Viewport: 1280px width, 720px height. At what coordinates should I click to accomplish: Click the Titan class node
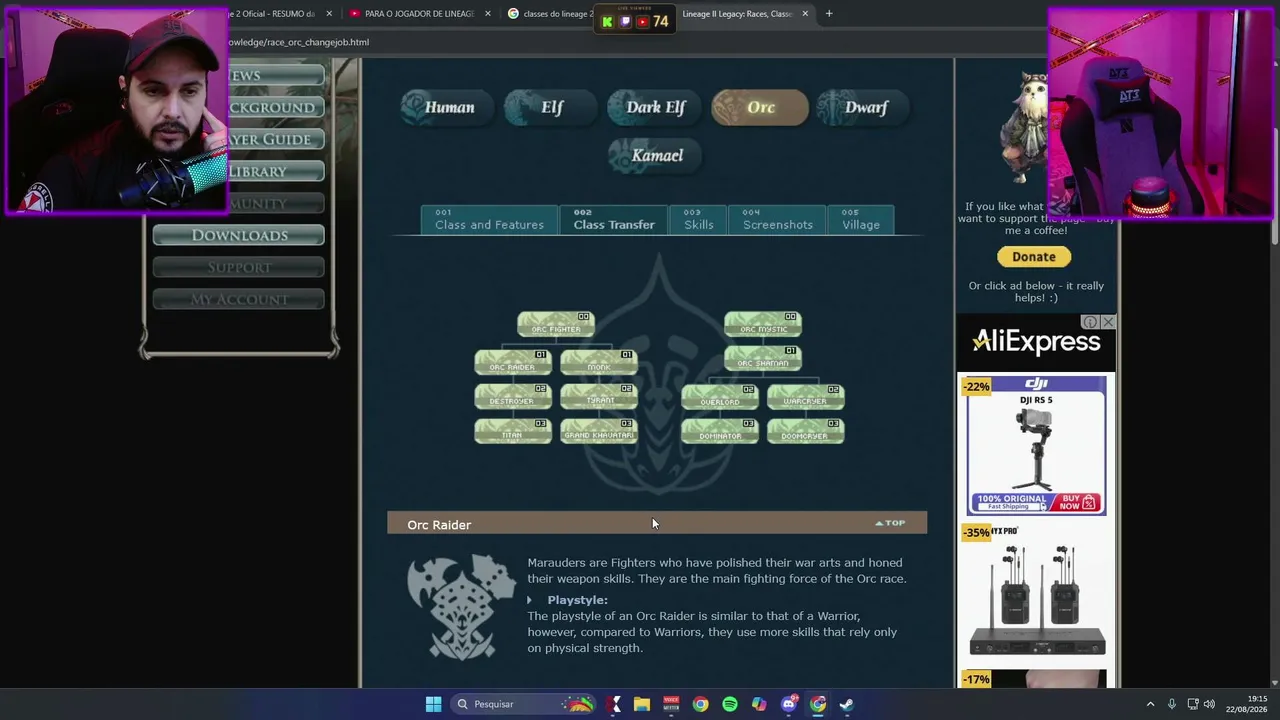click(x=513, y=430)
